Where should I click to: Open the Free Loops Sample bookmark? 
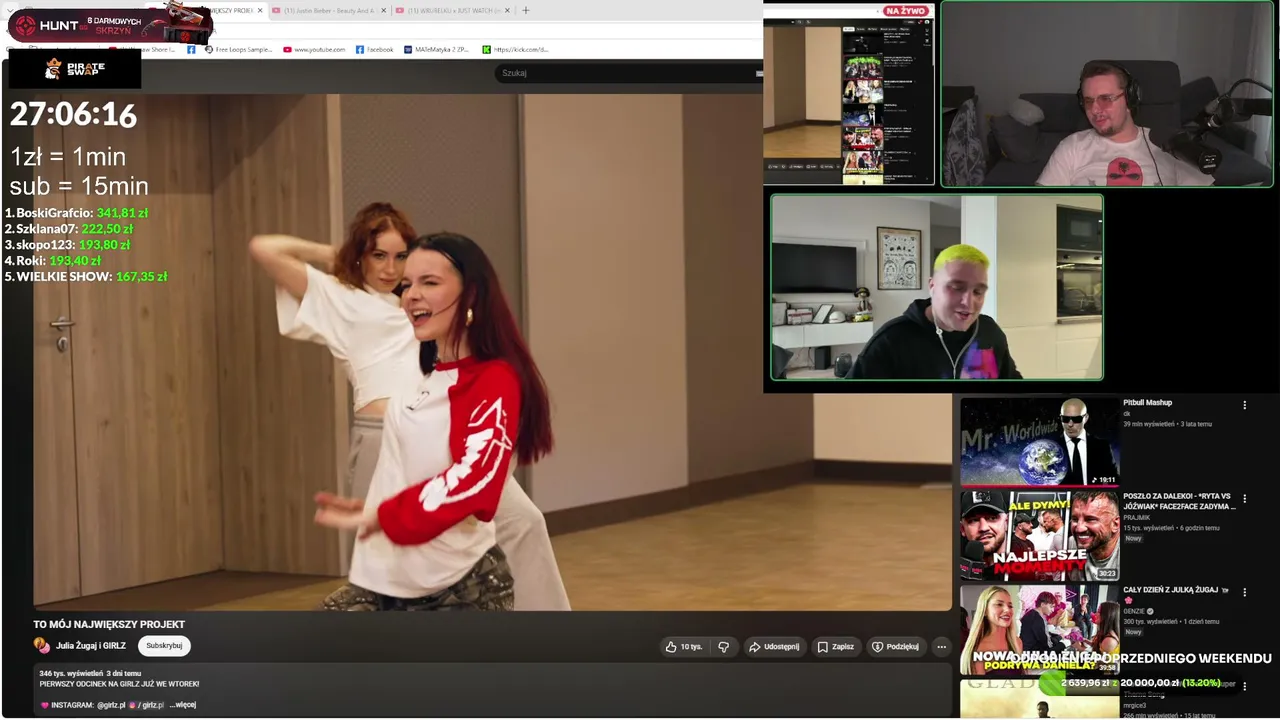pyautogui.click(x=239, y=49)
